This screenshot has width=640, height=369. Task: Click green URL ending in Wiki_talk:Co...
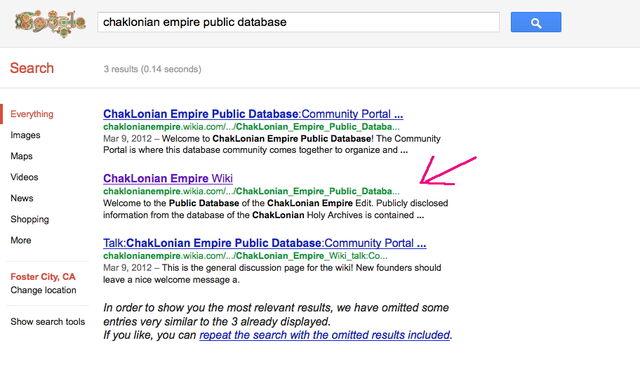coord(245,256)
